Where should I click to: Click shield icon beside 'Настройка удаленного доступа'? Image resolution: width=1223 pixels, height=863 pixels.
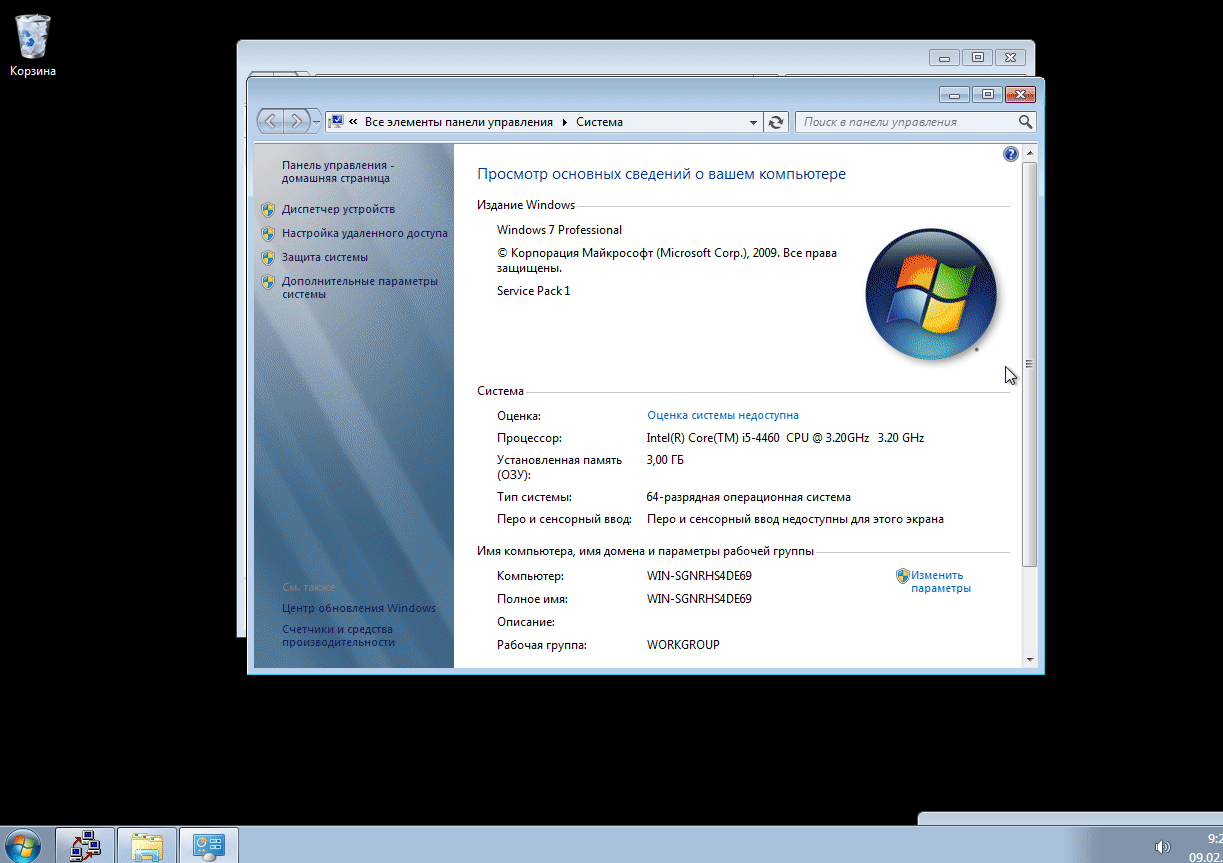coord(268,233)
